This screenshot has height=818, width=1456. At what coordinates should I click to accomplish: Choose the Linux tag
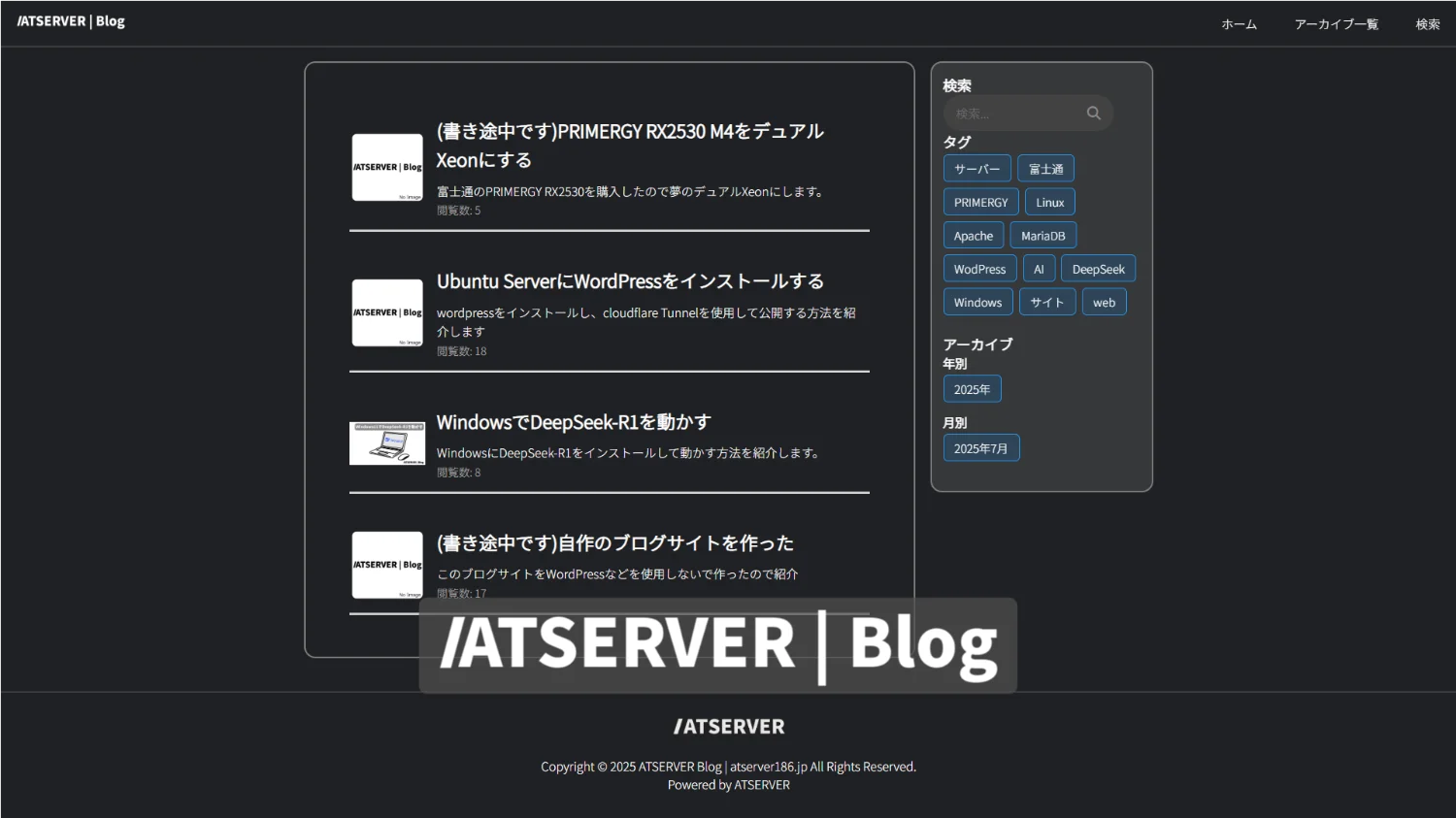pyautogui.click(x=1049, y=203)
